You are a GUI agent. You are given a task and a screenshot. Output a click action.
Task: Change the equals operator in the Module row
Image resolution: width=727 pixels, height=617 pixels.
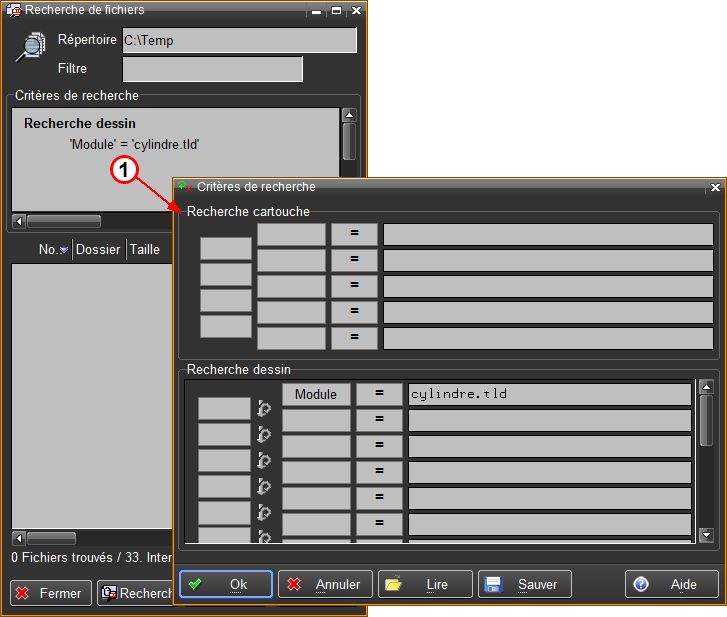point(379,394)
